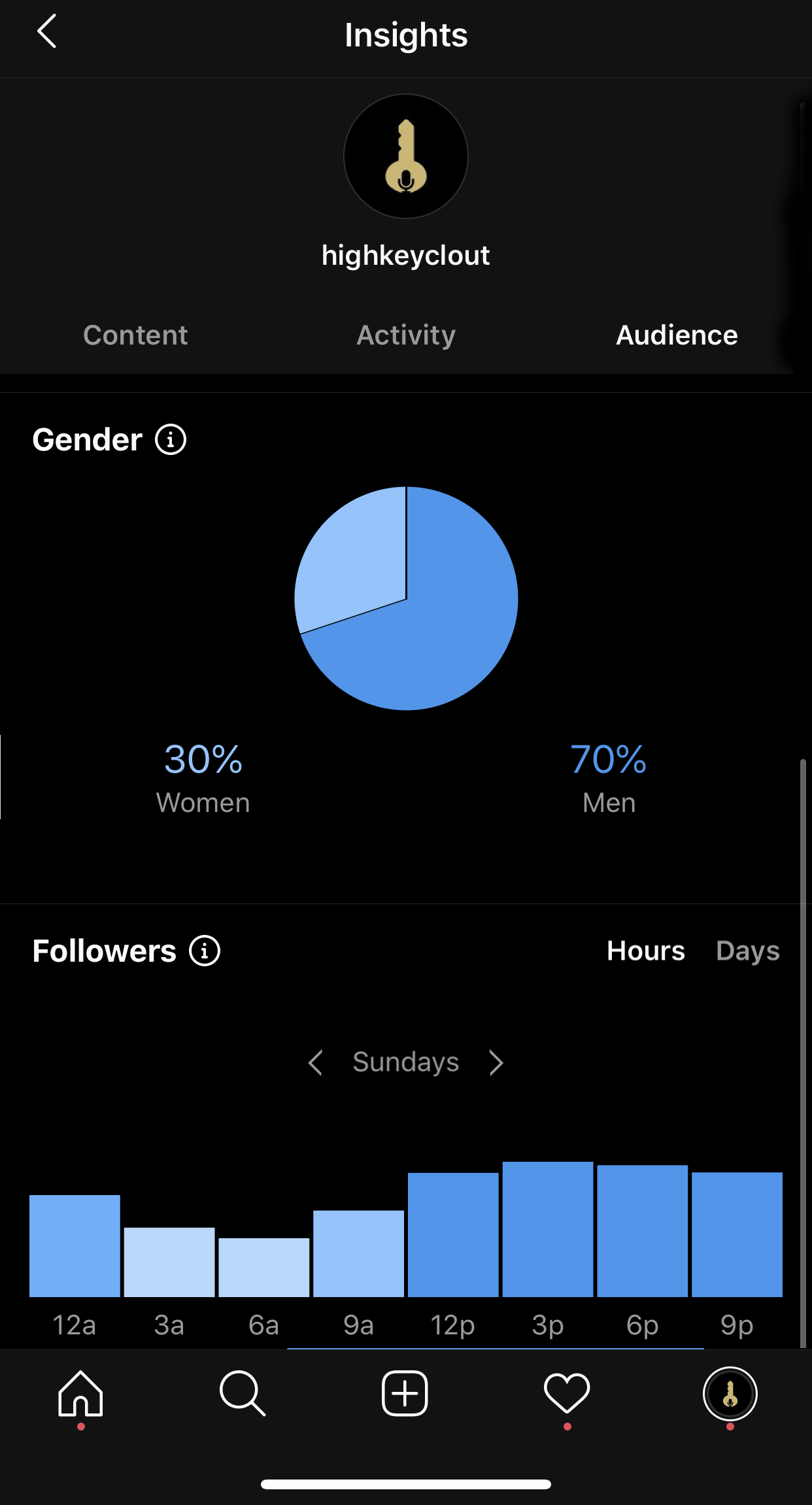Image resolution: width=812 pixels, height=1505 pixels.
Task: Select the Audience tab
Action: (x=677, y=335)
